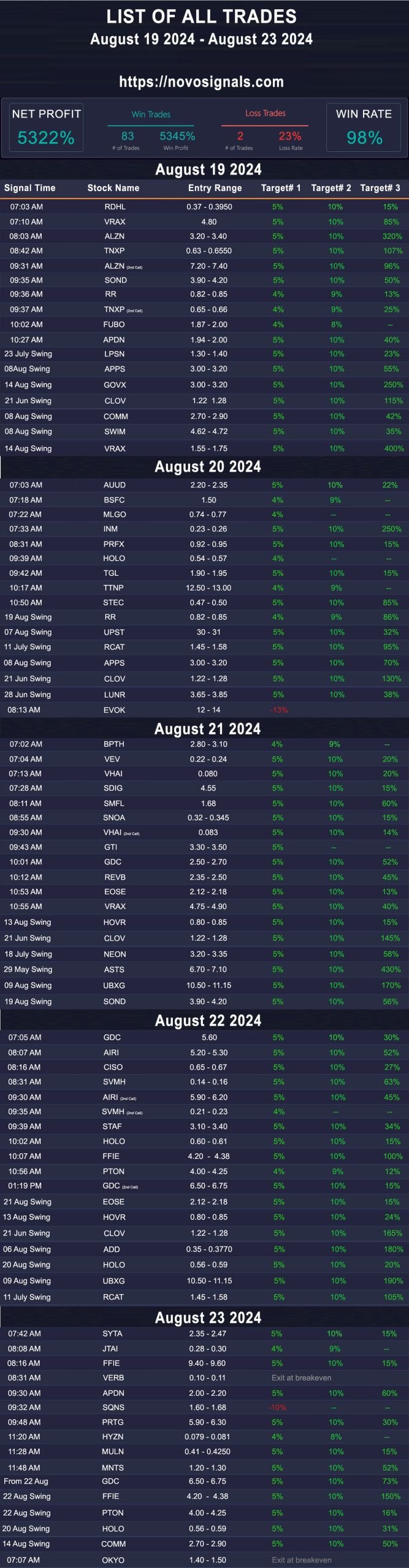Image resolution: width=409 pixels, height=1568 pixels.
Task: Open the novosignals.com website link
Action: coord(201,82)
